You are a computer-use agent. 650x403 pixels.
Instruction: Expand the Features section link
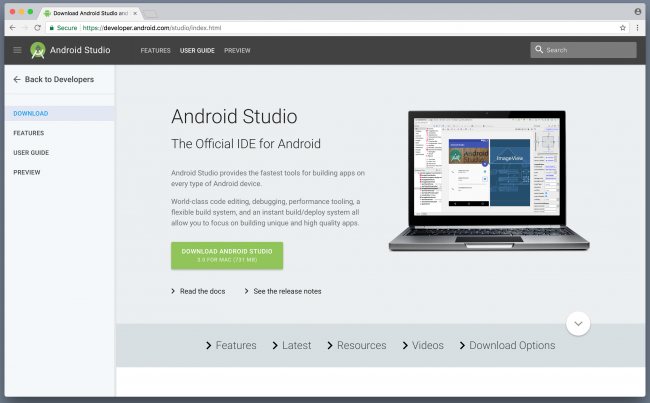click(x=231, y=345)
